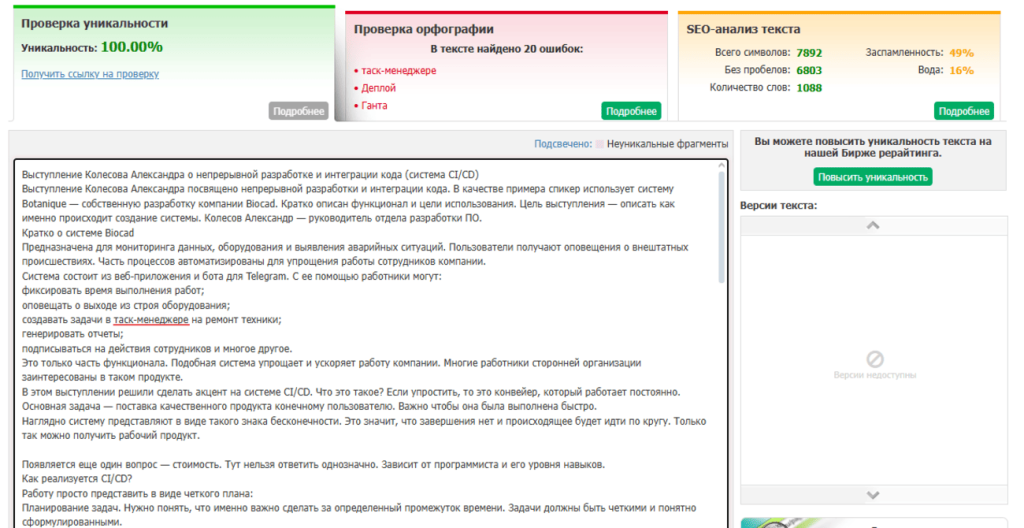Switch to the 'Проверка орфографии' panel

pos(424,29)
